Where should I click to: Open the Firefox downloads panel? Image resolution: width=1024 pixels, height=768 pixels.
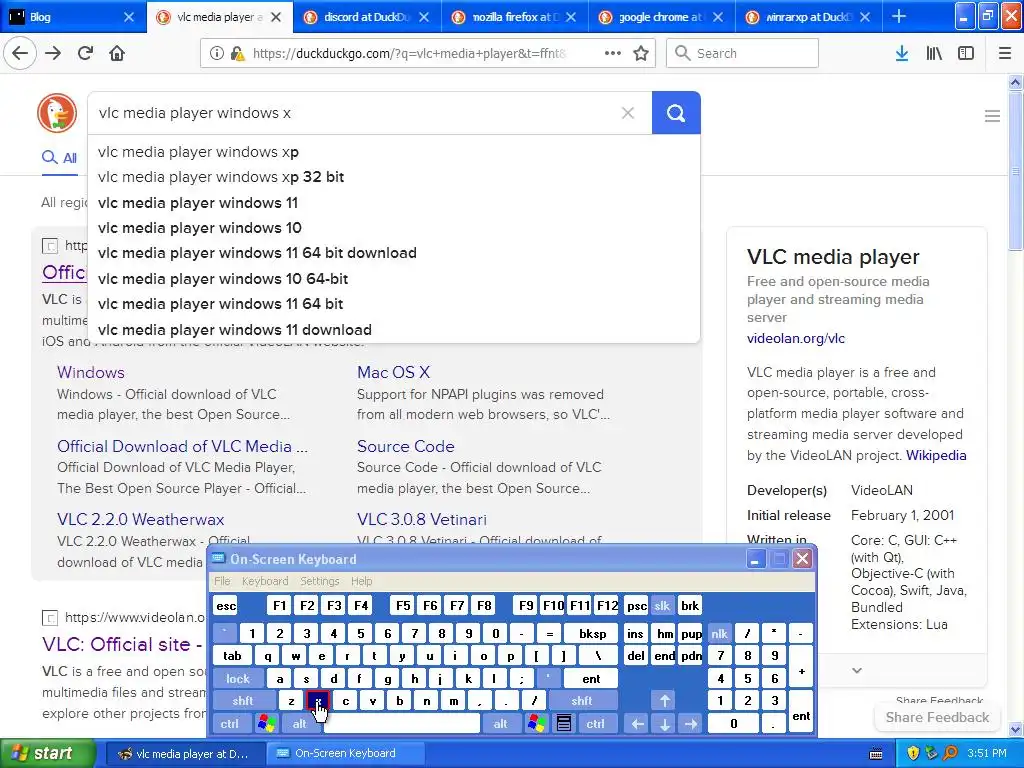pyautogui.click(x=902, y=53)
